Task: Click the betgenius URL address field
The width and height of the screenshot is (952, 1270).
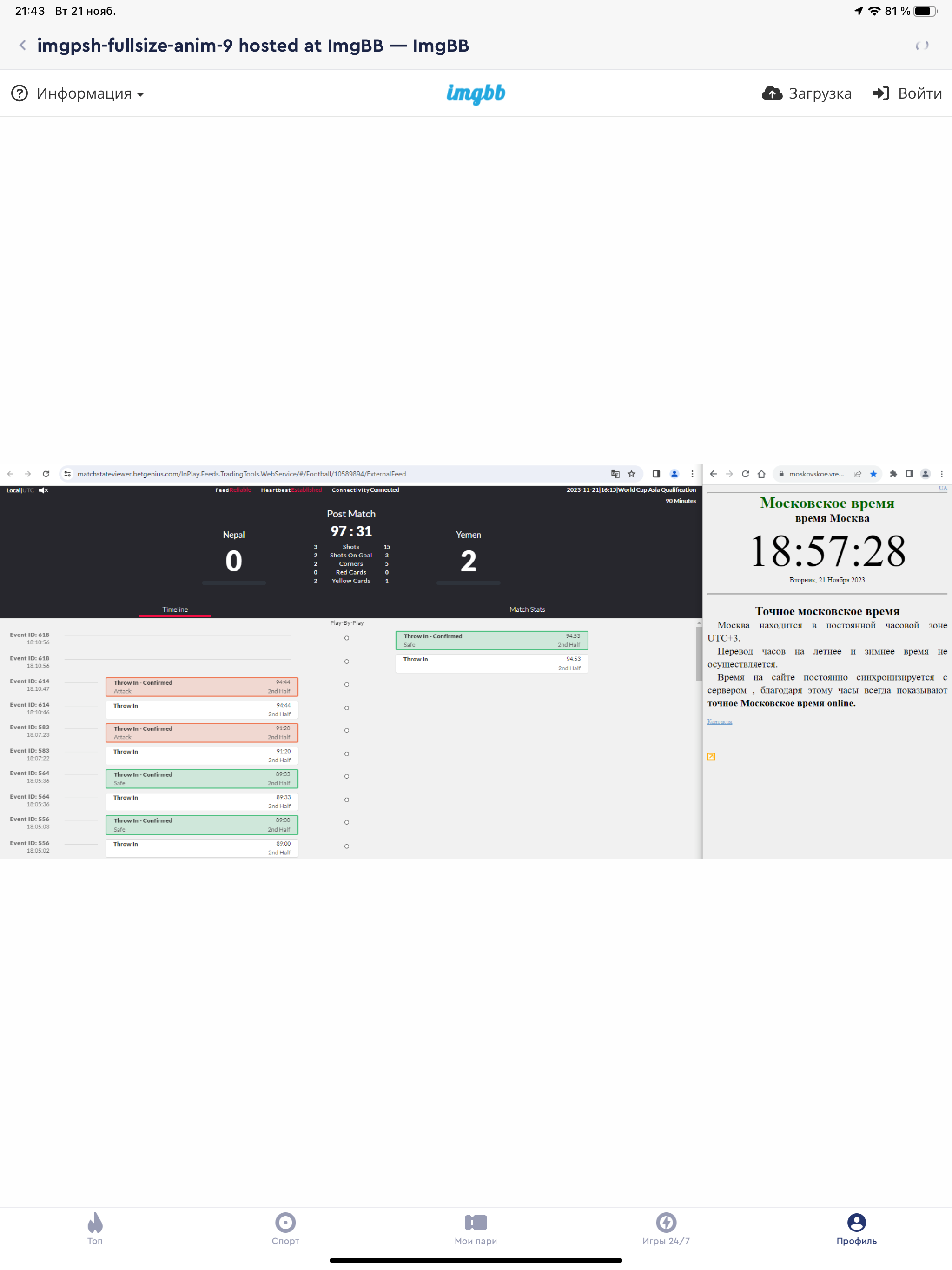Action: (241, 474)
